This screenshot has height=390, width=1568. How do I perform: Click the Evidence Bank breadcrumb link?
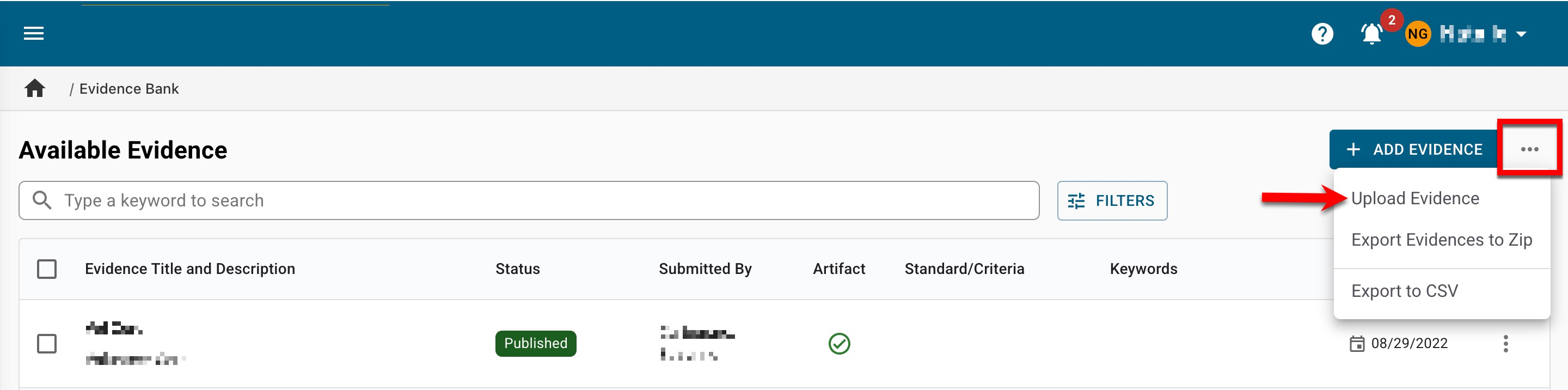pyautogui.click(x=129, y=89)
